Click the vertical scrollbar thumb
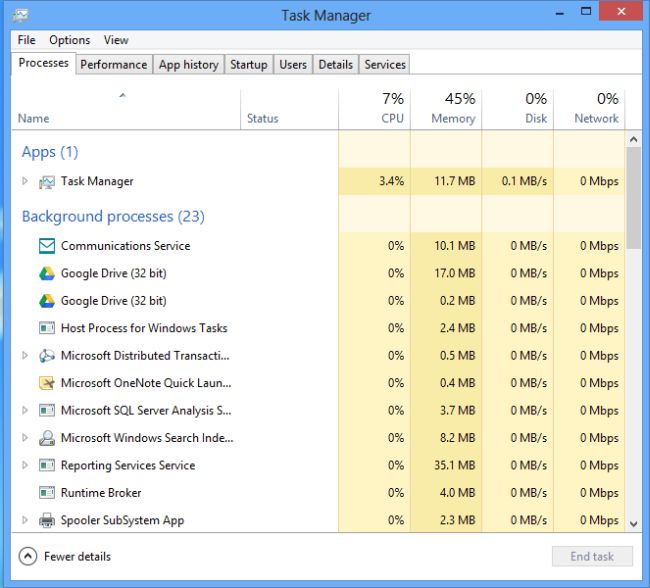The width and height of the screenshot is (650, 588). click(x=633, y=198)
